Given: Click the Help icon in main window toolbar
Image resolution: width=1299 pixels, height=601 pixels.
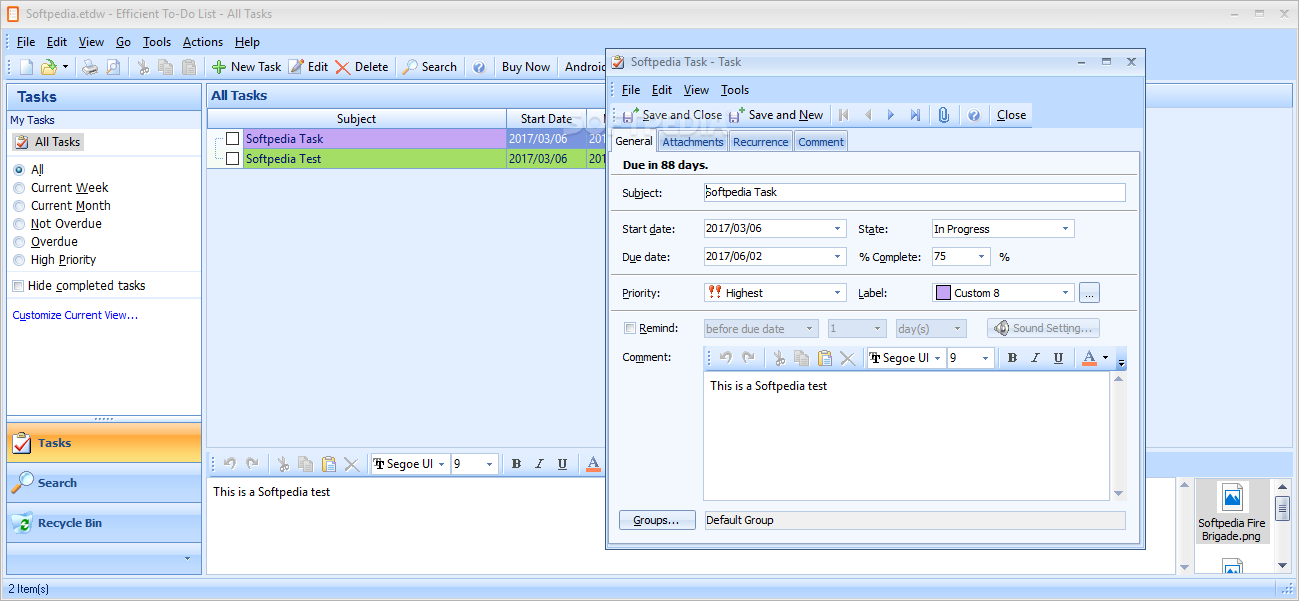Looking at the screenshot, I should pyautogui.click(x=479, y=67).
